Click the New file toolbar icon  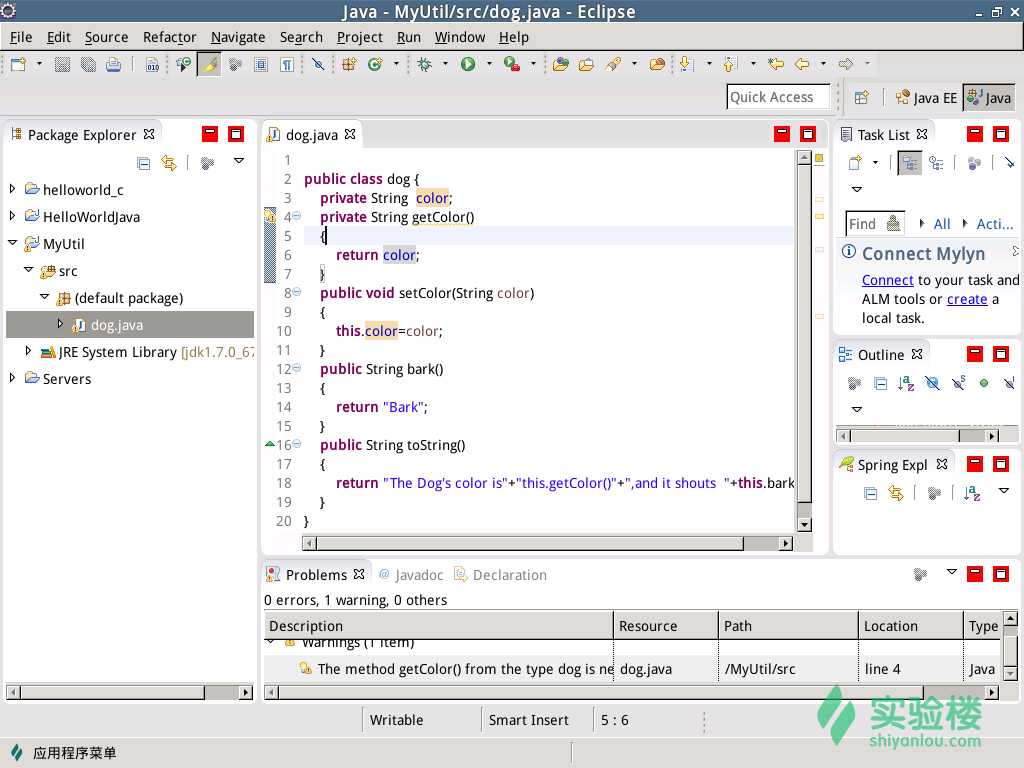coord(18,64)
